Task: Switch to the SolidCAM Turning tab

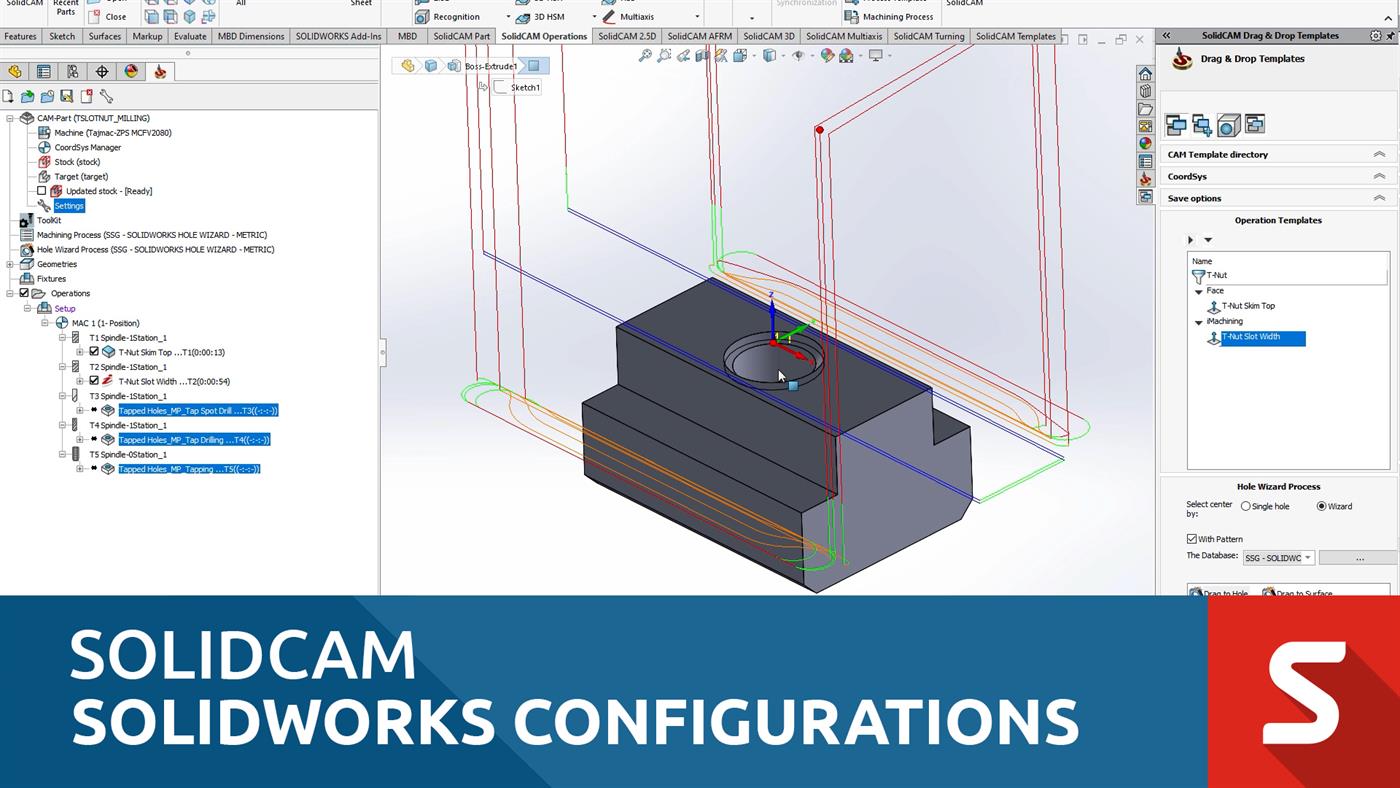Action: tap(929, 36)
